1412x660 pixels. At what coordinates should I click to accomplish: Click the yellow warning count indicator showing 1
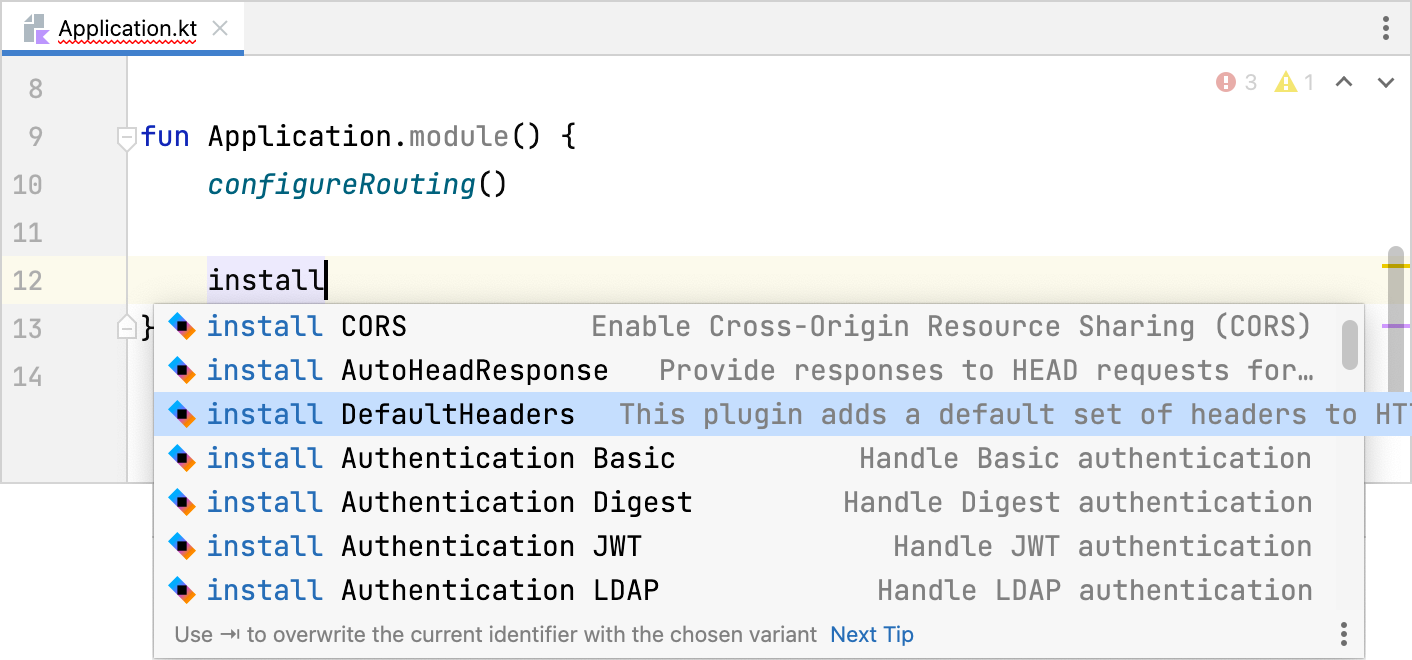(x=1295, y=82)
